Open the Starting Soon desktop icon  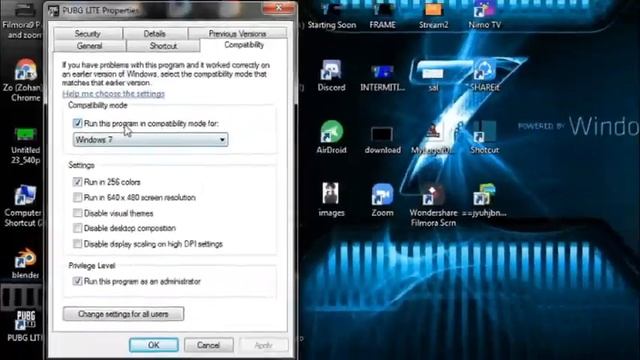click(x=331, y=16)
